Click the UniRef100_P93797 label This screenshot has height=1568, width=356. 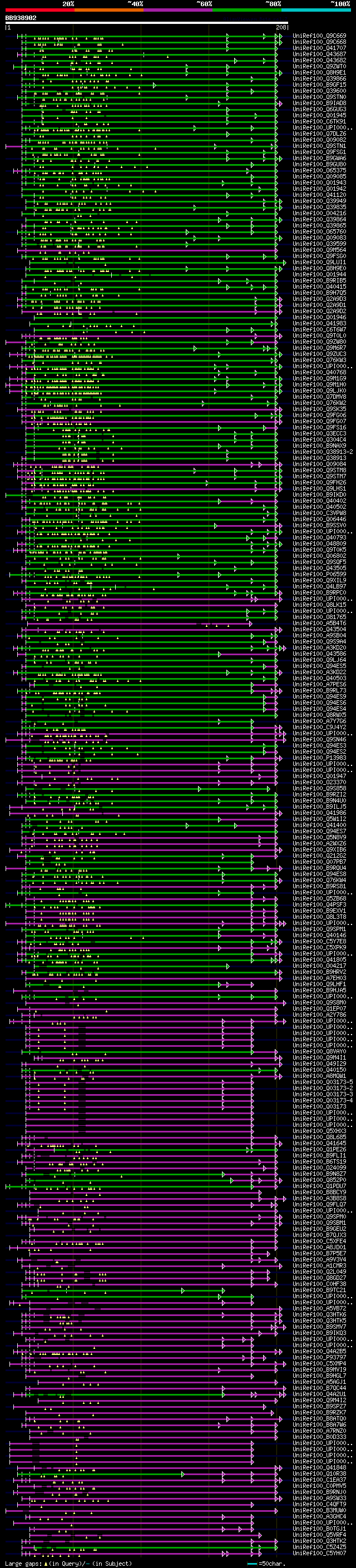click(x=319, y=1357)
